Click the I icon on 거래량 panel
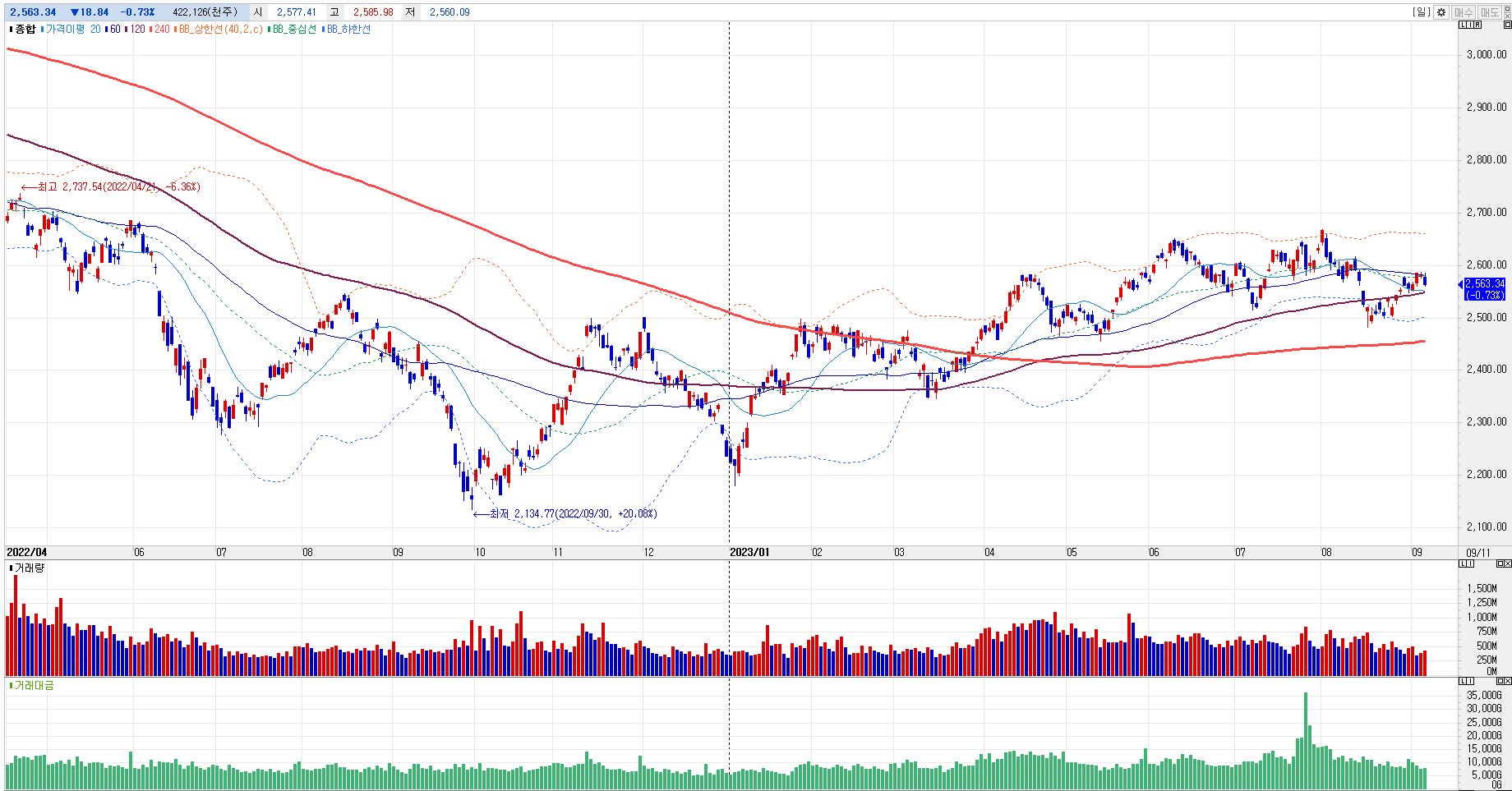This screenshot has height=791, width=1512. (x=1470, y=563)
